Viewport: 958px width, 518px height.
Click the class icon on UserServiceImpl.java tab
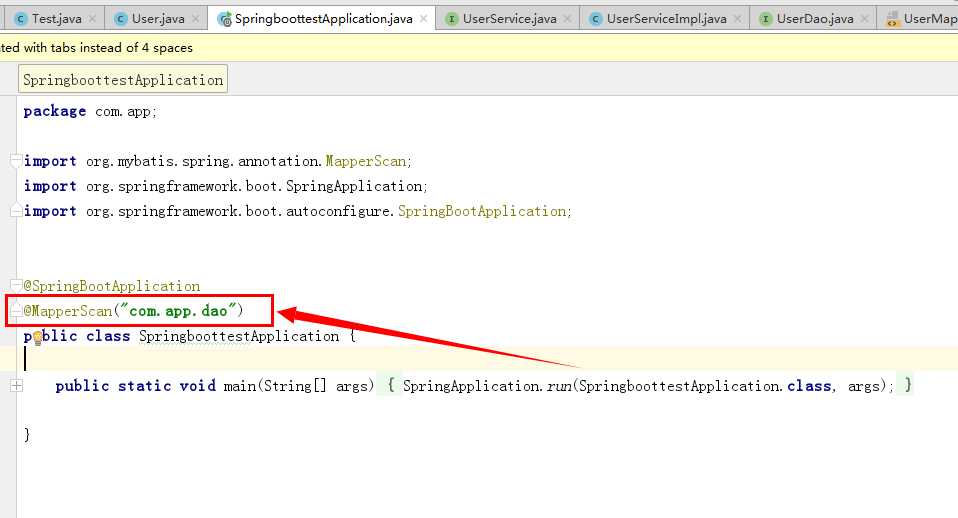595,19
